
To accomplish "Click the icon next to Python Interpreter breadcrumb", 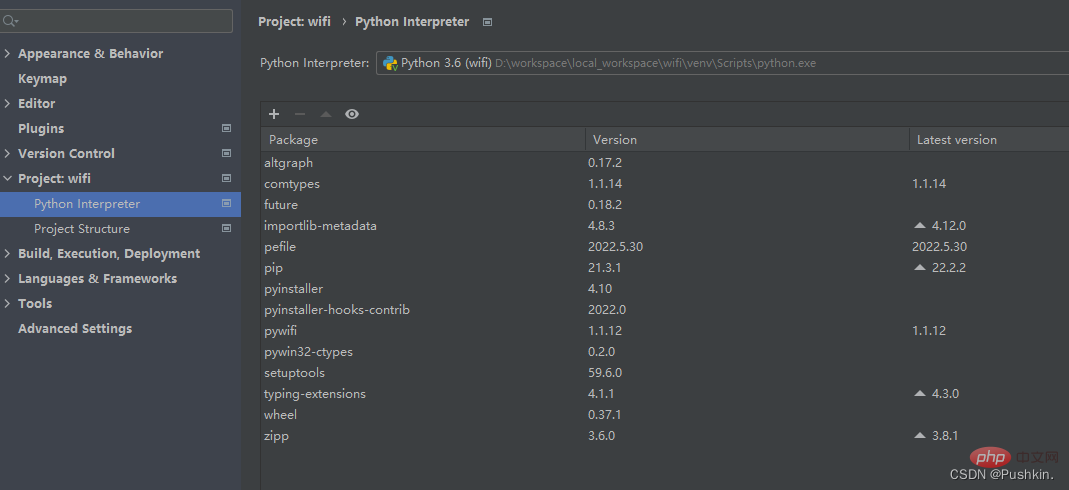I will coord(487,22).
